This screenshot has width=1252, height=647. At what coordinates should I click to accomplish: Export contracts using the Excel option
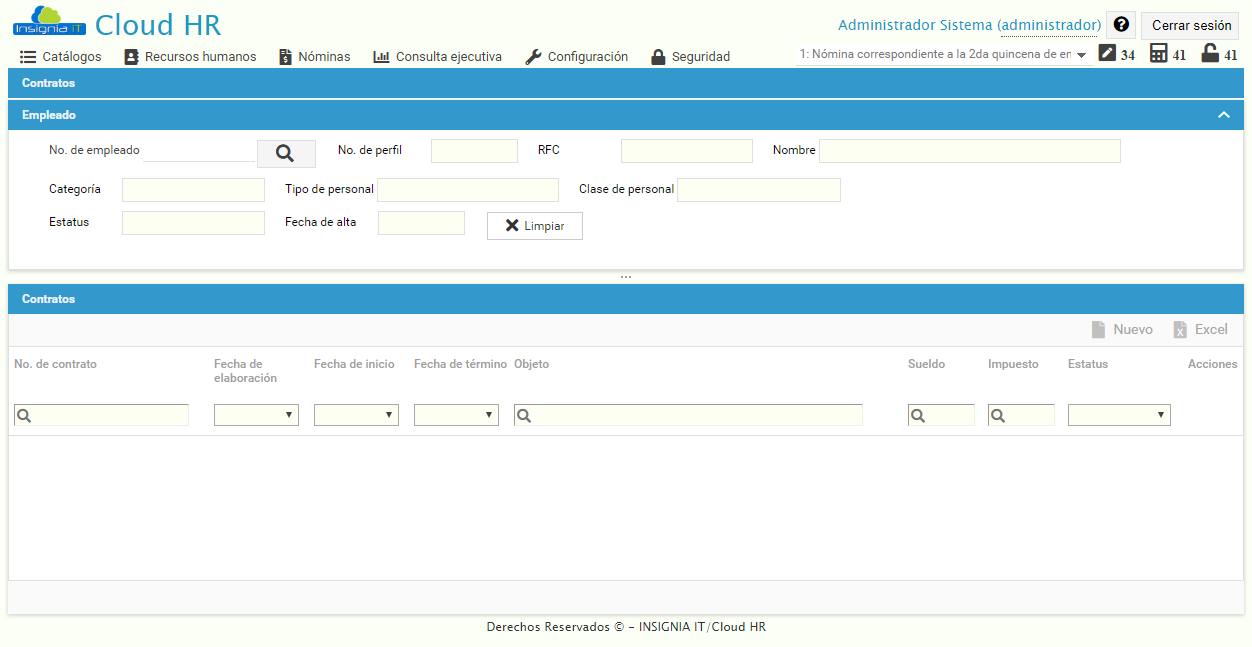[1199, 329]
